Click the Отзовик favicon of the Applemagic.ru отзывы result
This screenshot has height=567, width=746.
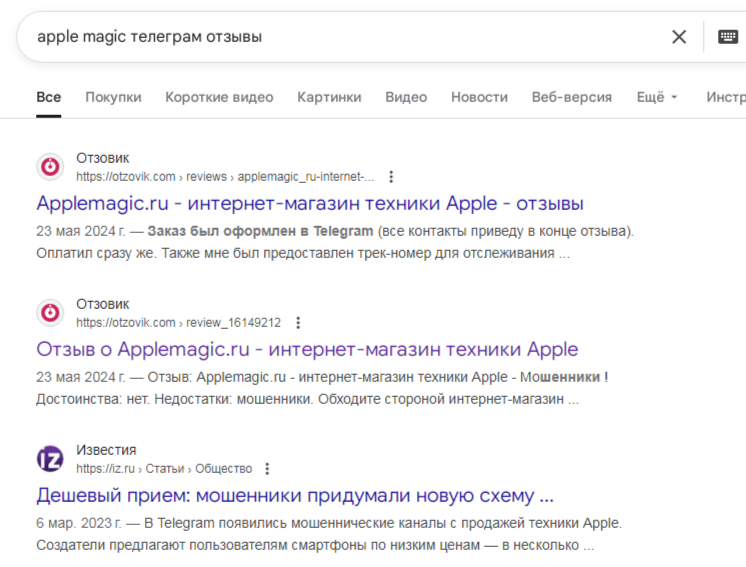[50, 167]
